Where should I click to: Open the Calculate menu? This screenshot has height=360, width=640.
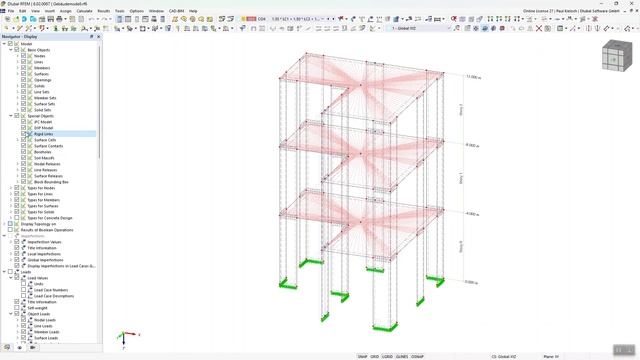click(84, 11)
